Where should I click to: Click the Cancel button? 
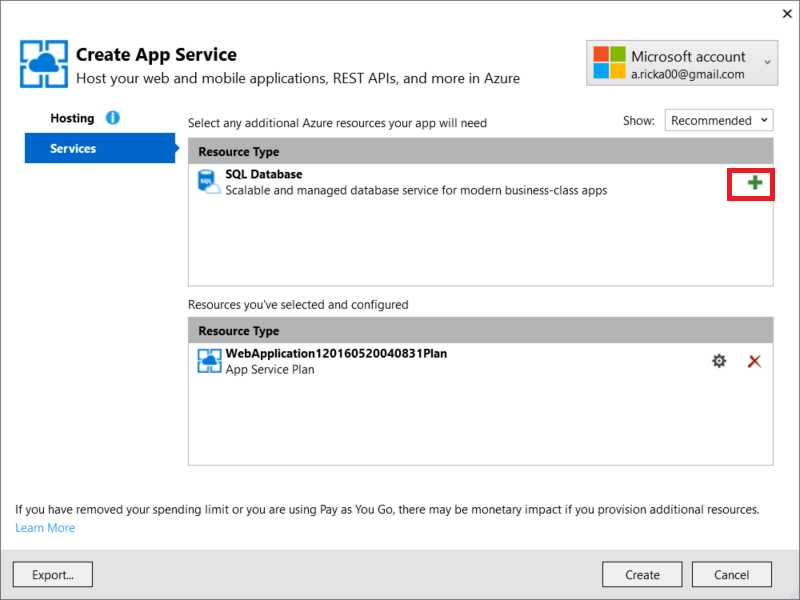coord(732,575)
